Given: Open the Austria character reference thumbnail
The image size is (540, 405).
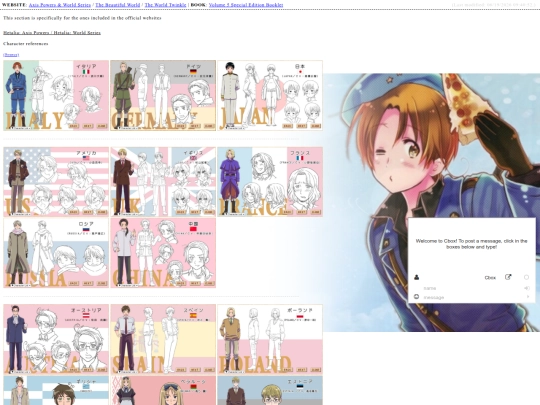Looking at the screenshot, I should (56, 339).
